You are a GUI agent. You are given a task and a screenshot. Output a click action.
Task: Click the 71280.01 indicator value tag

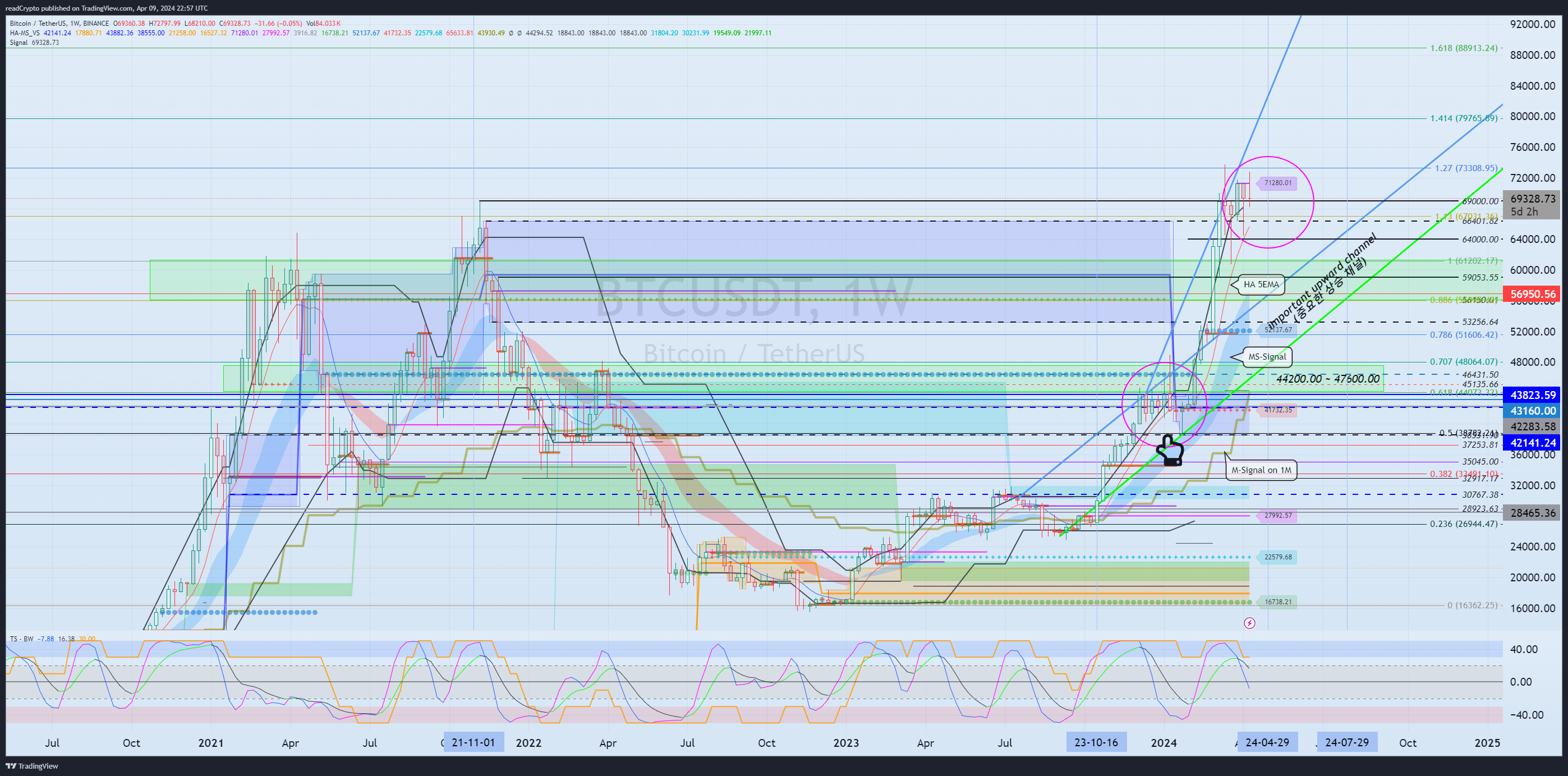point(1277,182)
